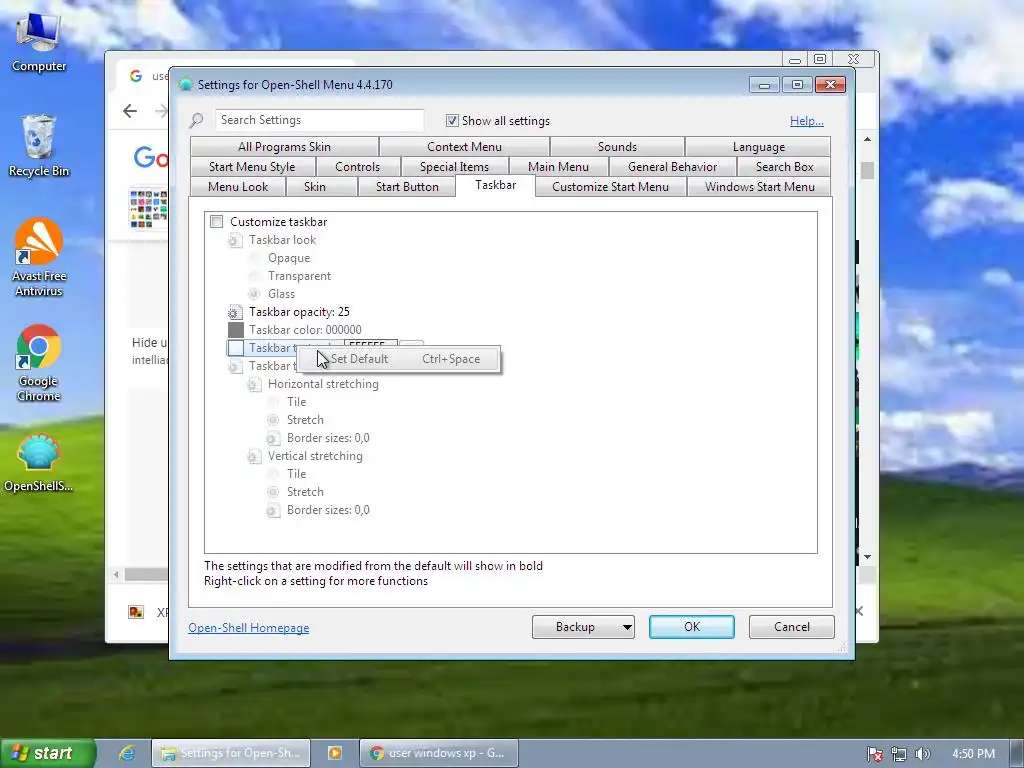The height and width of the screenshot is (768, 1024).
Task: Open the Controls tab
Action: tap(357, 167)
